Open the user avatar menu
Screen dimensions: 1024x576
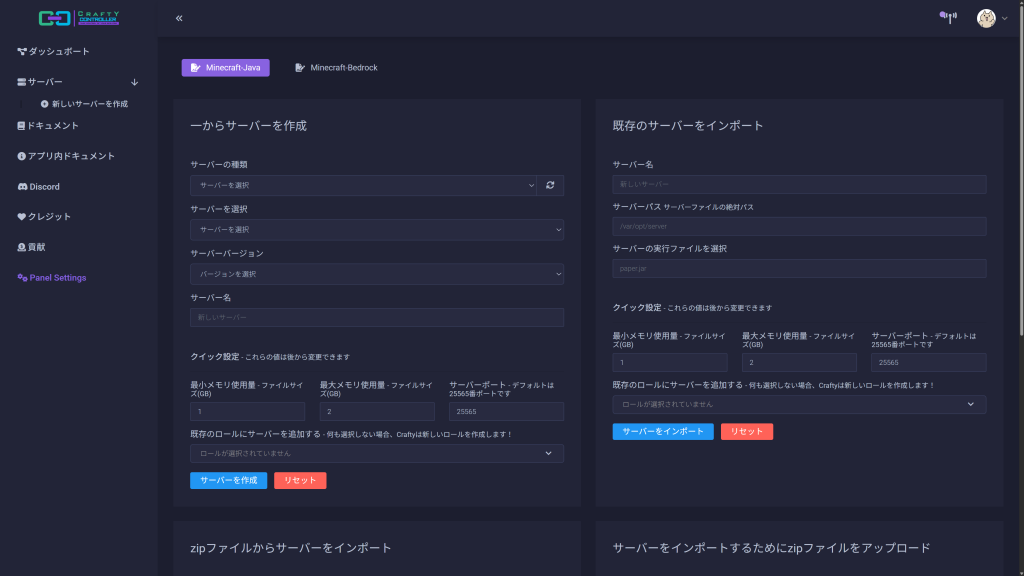[991, 18]
